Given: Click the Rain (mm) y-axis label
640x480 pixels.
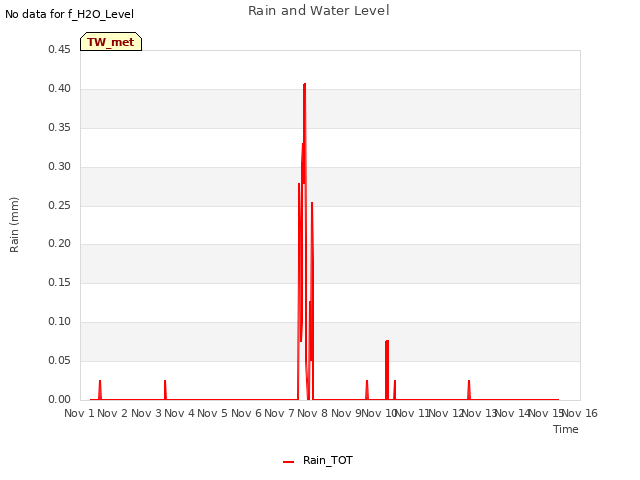Looking at the screenshot, I should click(x=14, y=225).
